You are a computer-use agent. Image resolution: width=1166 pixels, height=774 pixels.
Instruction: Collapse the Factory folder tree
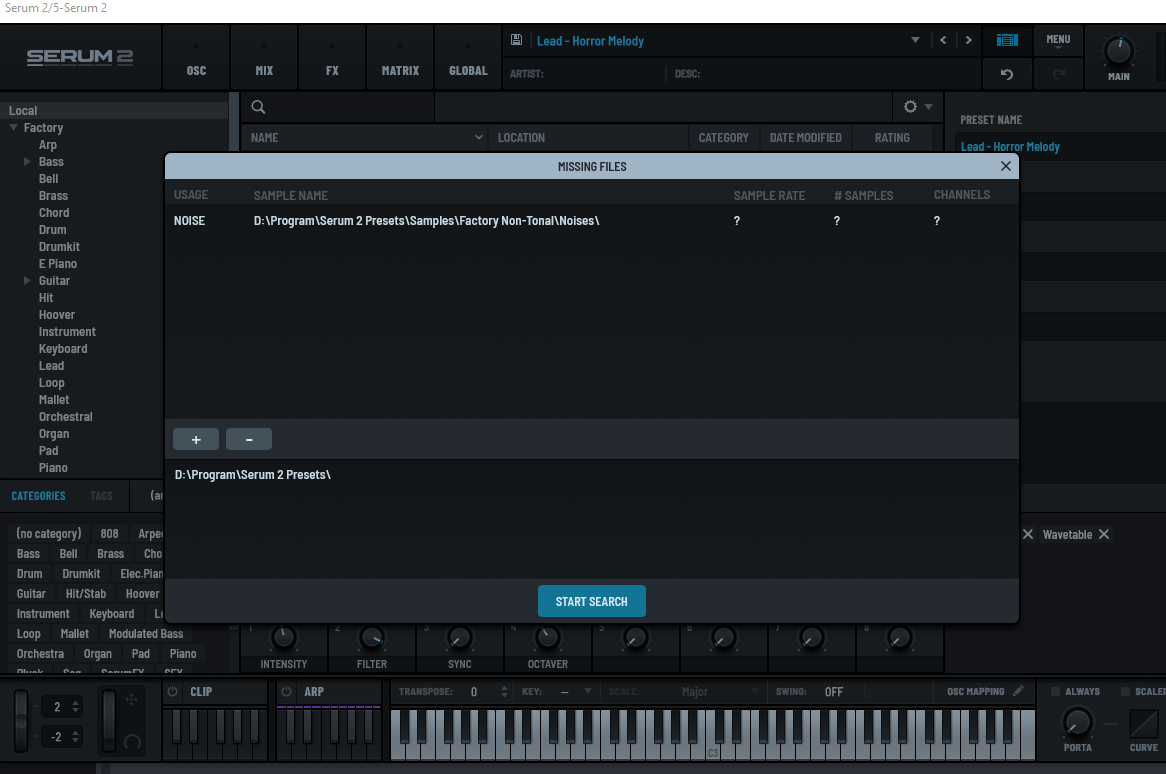(13, 128)
